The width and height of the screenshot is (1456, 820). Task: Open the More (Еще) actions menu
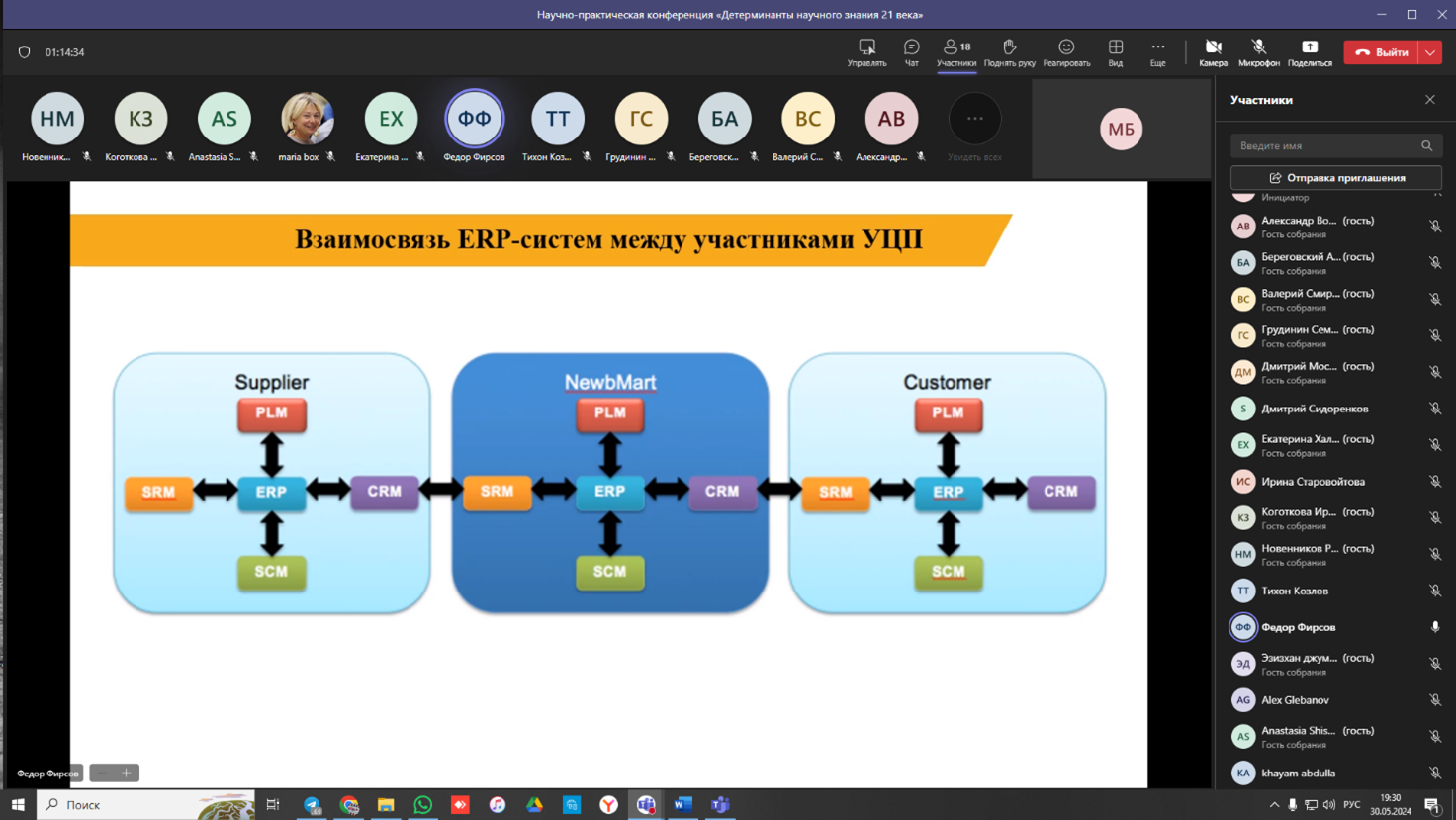coord(1157,52)
